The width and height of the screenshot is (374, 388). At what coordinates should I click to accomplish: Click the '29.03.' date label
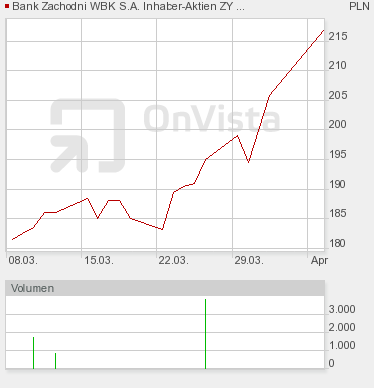tap(249, 260)
